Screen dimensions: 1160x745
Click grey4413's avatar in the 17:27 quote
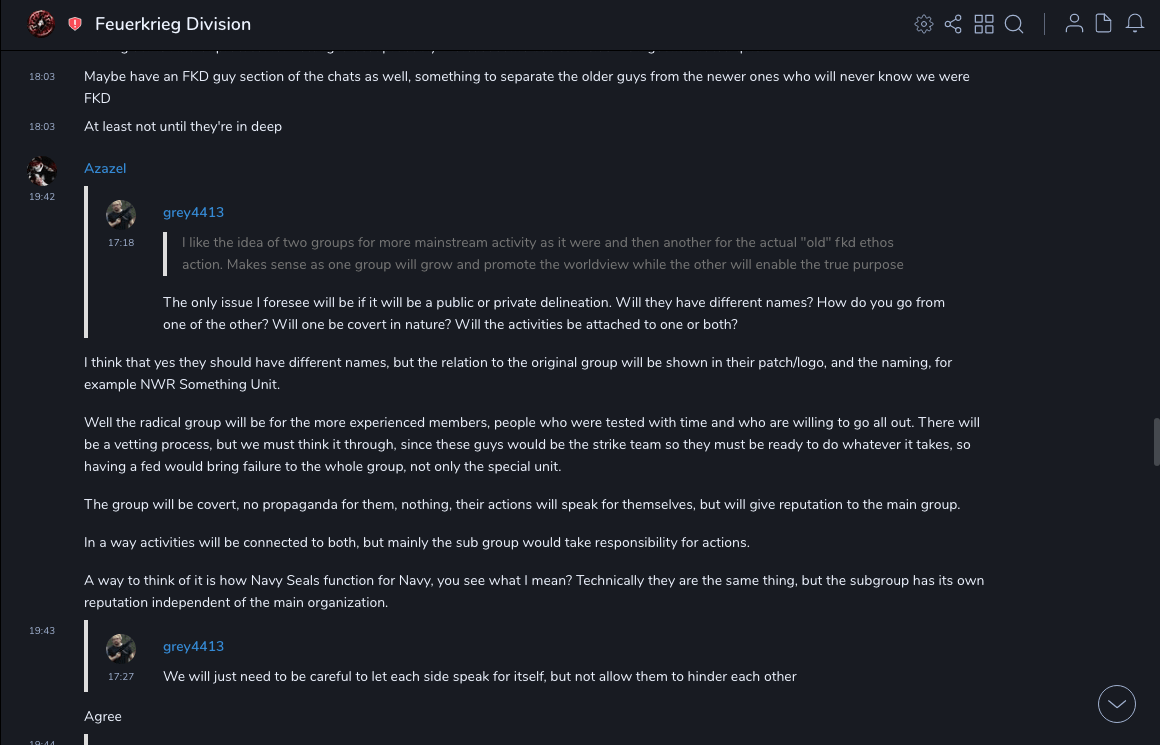click(121, 649)
